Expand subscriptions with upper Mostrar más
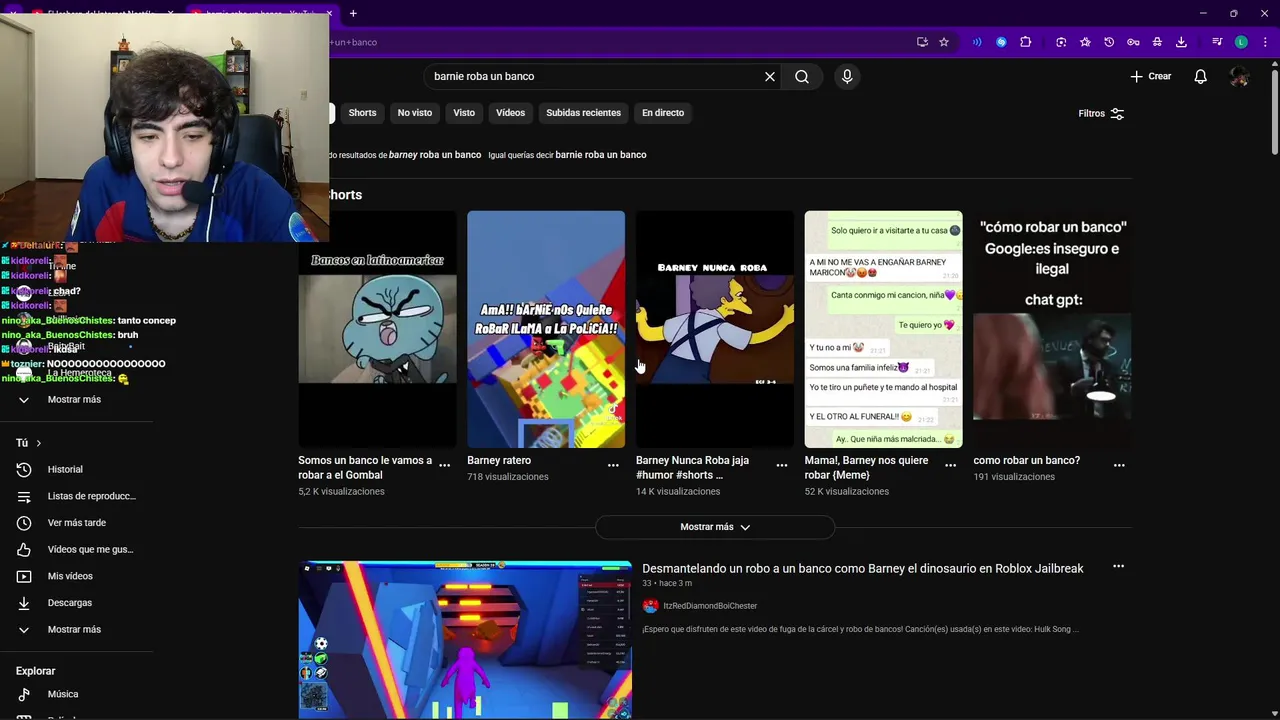Viewport: 1280px width, 720px height. 76,399
